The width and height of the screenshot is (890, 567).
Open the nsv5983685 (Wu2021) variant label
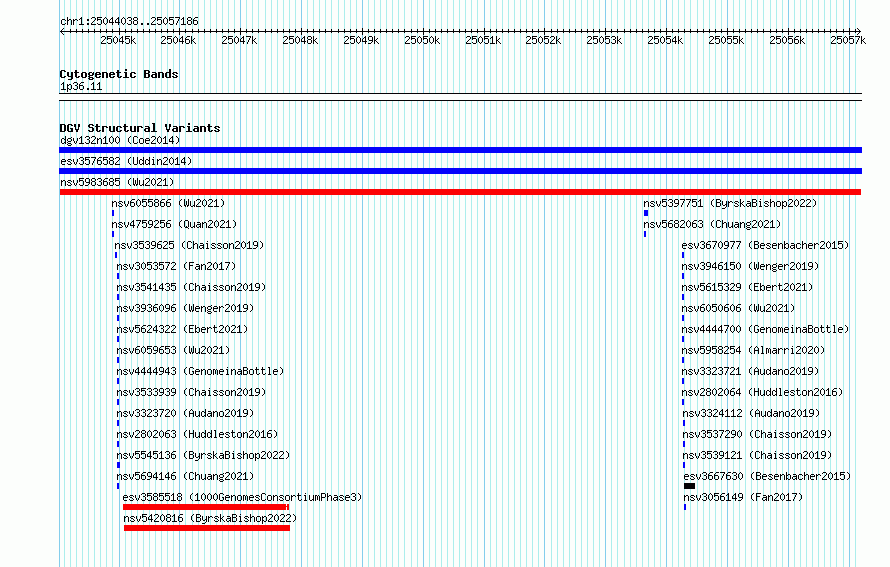pyautogui.click(x=117, y=182)
